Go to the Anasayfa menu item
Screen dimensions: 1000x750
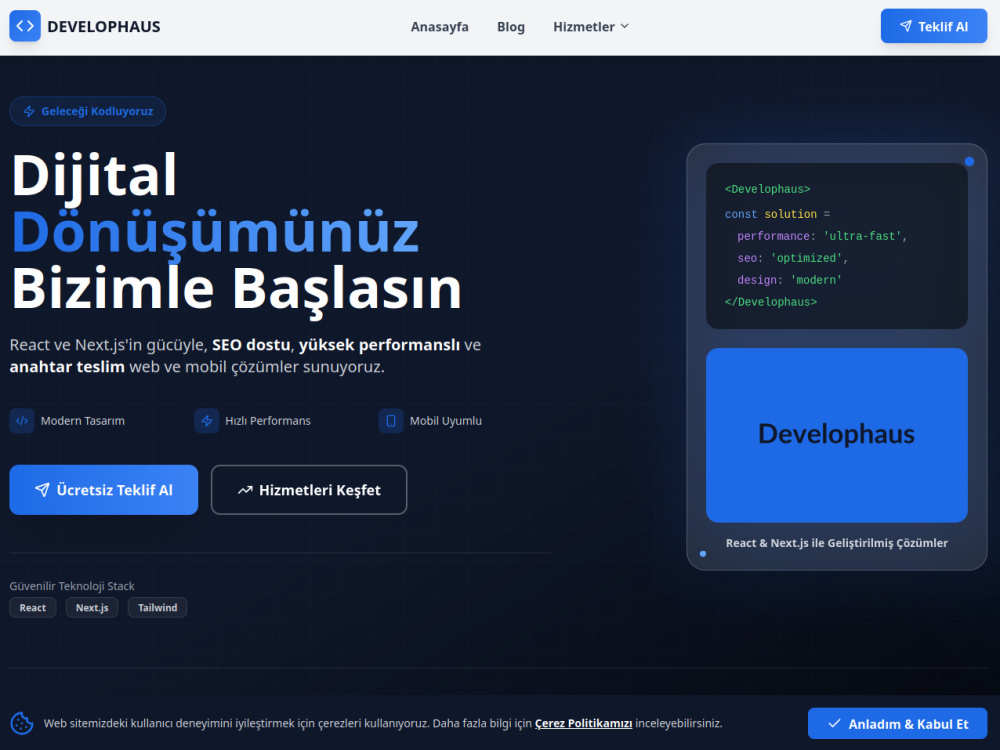point(439,27)
